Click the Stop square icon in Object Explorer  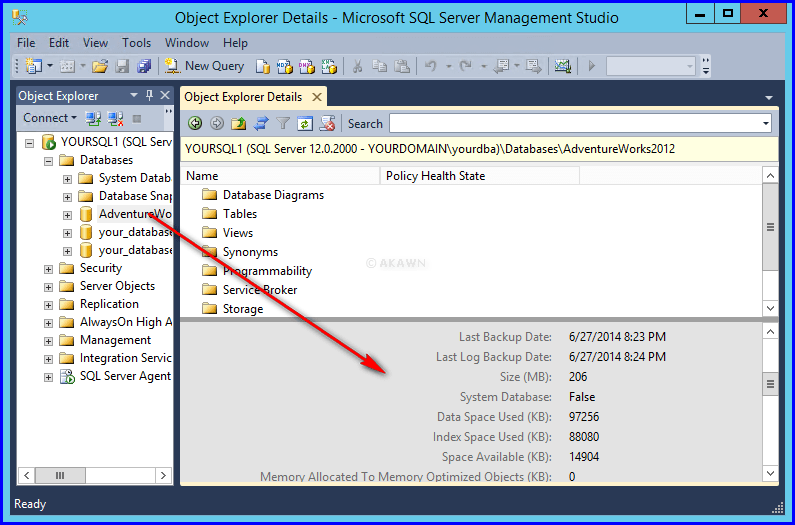136,119
